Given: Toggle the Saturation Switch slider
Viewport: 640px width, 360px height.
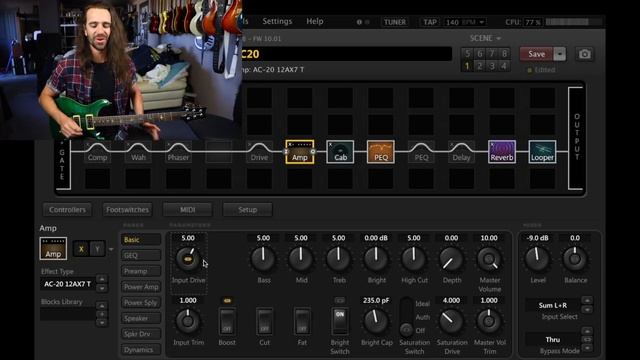Looking at the screenshot, I should pyautogui.click(x=406, y=317).
